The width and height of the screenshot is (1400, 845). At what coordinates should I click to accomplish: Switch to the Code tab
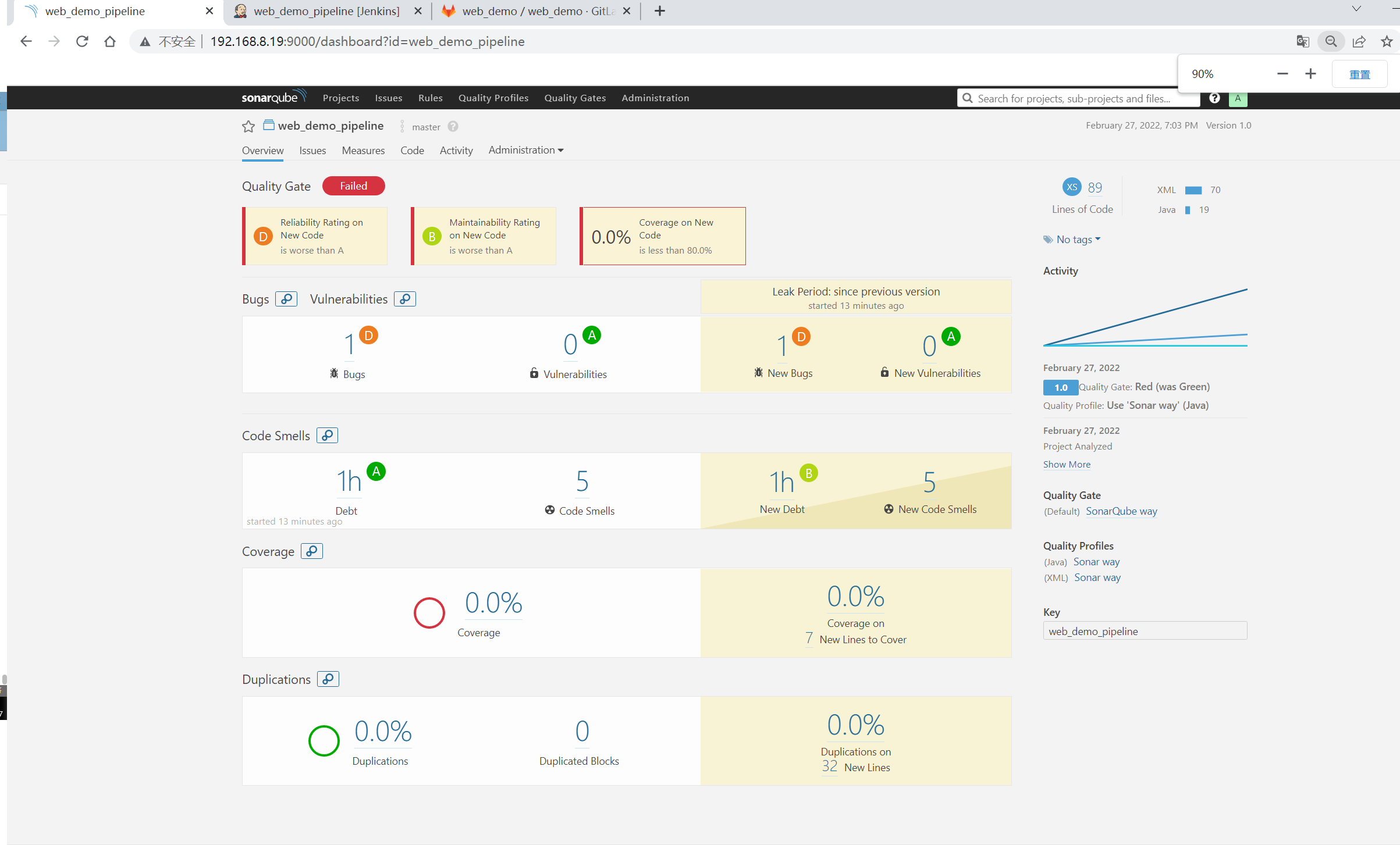(x=412, y=150)
